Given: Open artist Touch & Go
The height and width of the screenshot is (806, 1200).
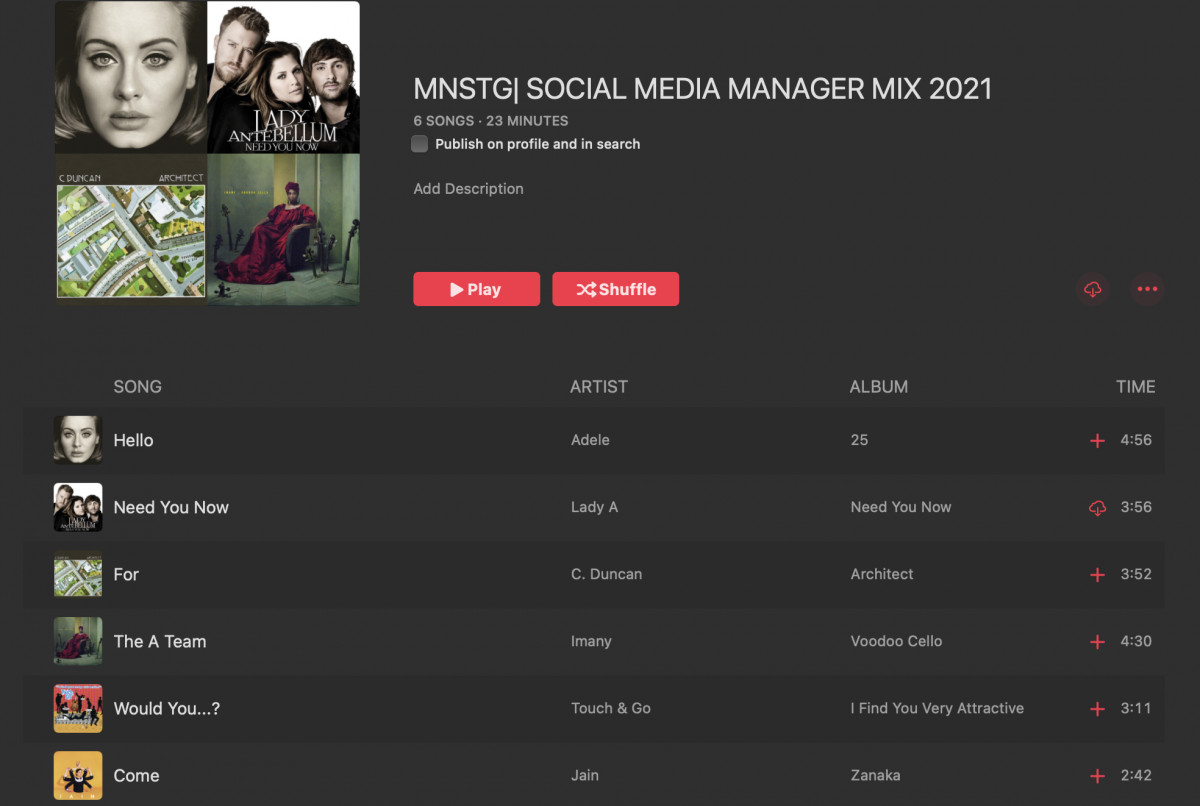Looking at the screenshot, I should [611, 708].
